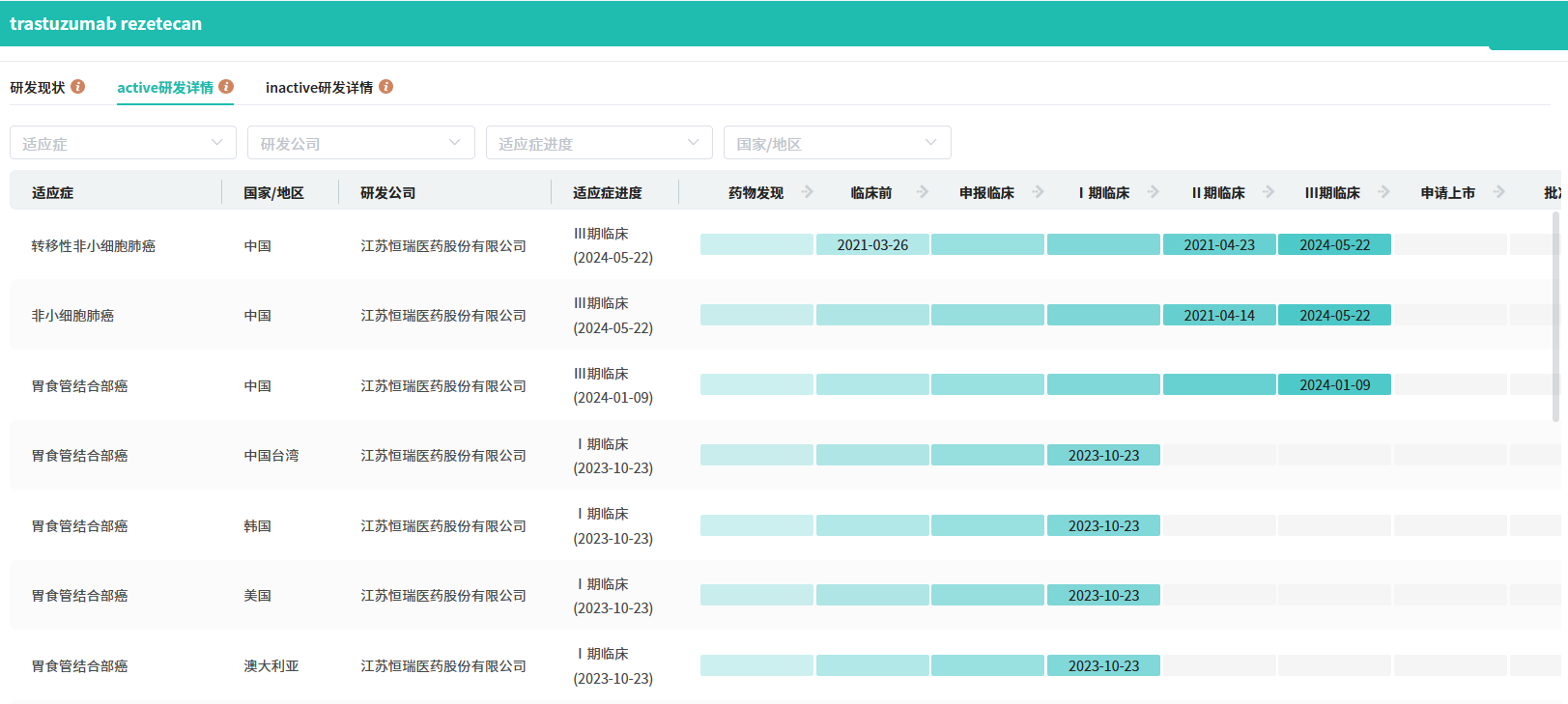Open the 适应症进度 filter dropdown
Viewport: 1568px width, 704px height.
click(599, 143)
